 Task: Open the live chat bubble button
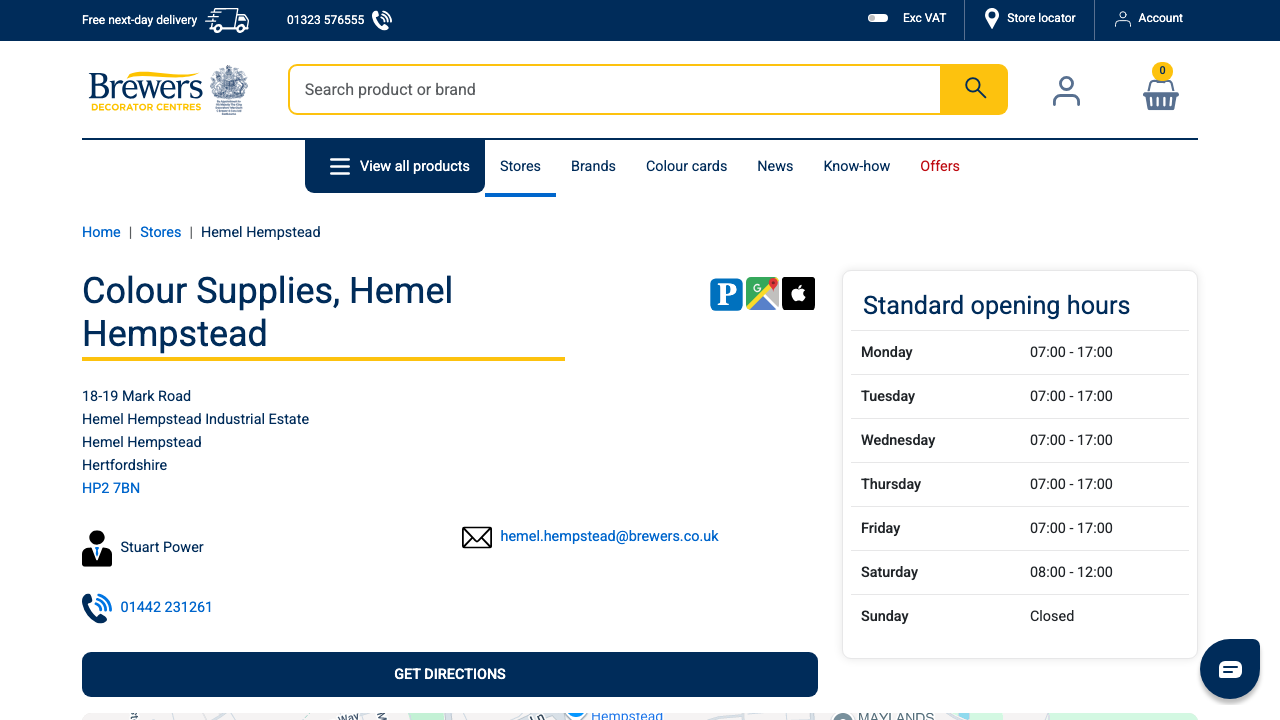tap(1230, 669)
